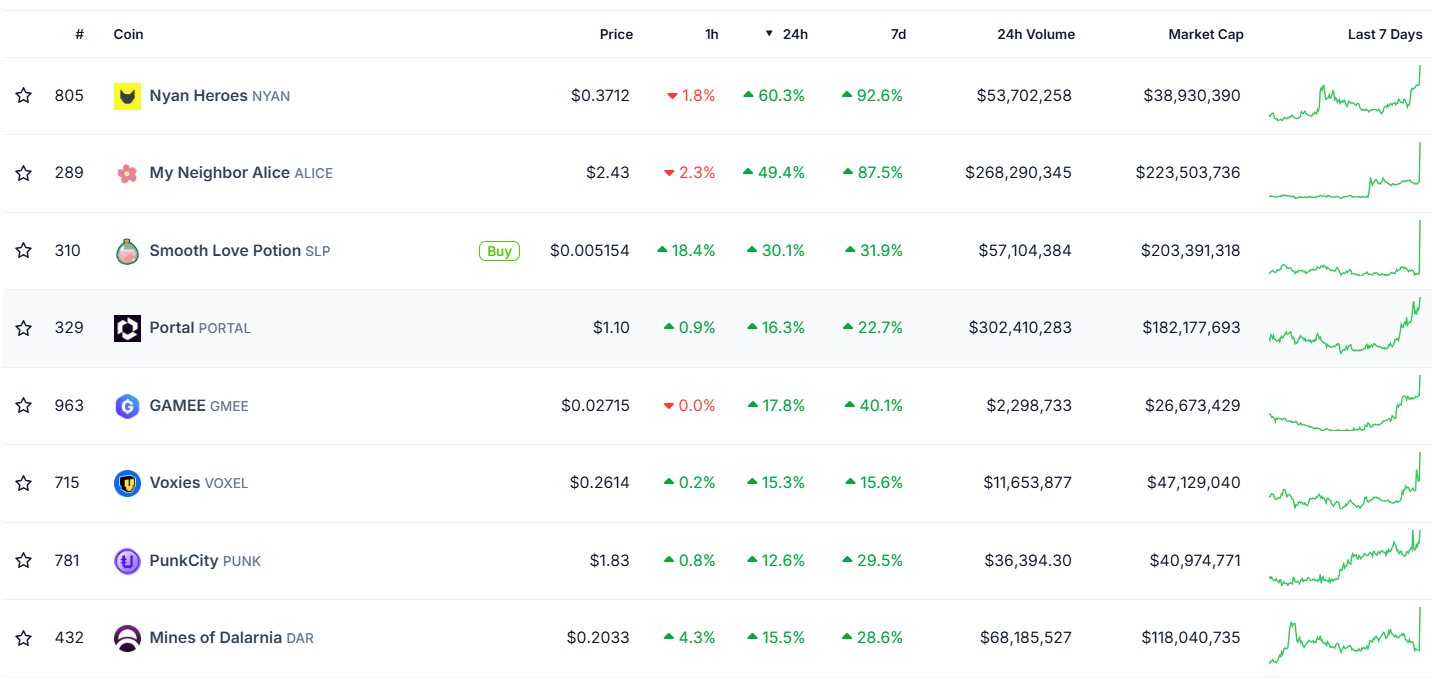The height and width of the screenshot is (678, 1440).
Task: Click the PunkCity purple logo
Action: coord(127,561)
